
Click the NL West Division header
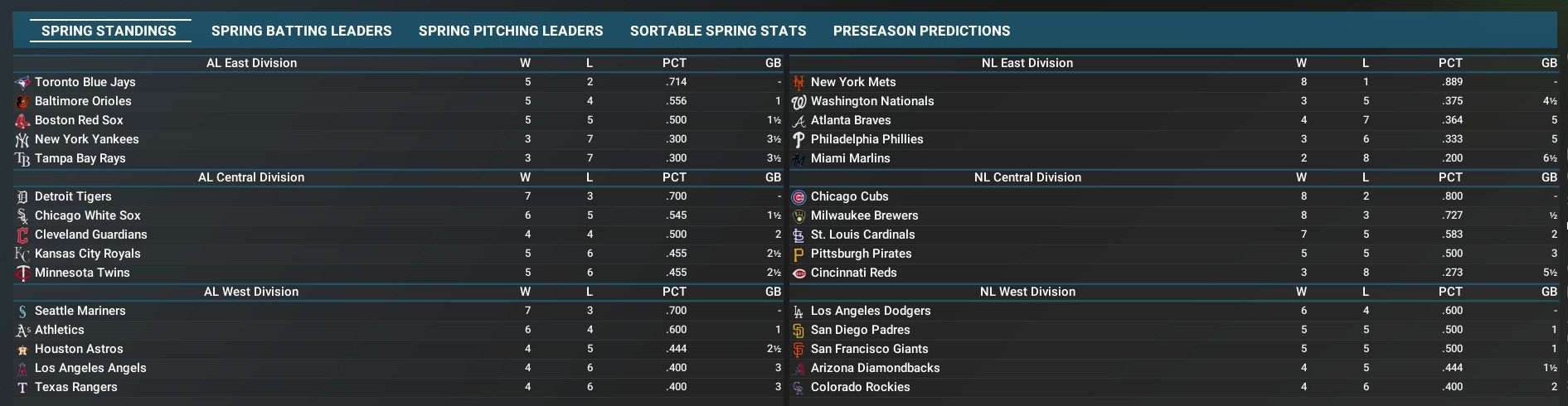coord(1027,292)
